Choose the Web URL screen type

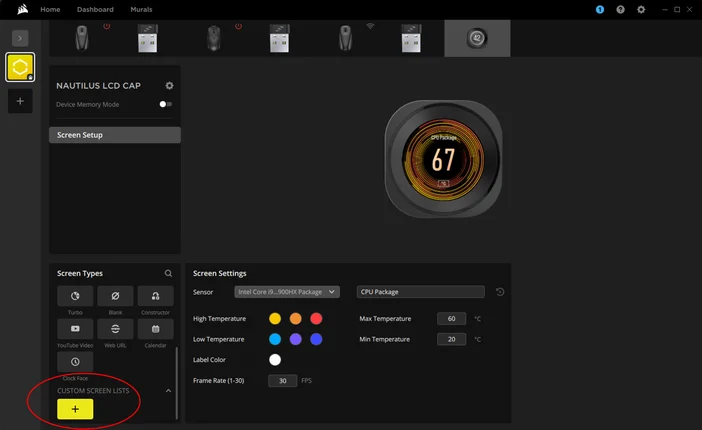point(115,329)
